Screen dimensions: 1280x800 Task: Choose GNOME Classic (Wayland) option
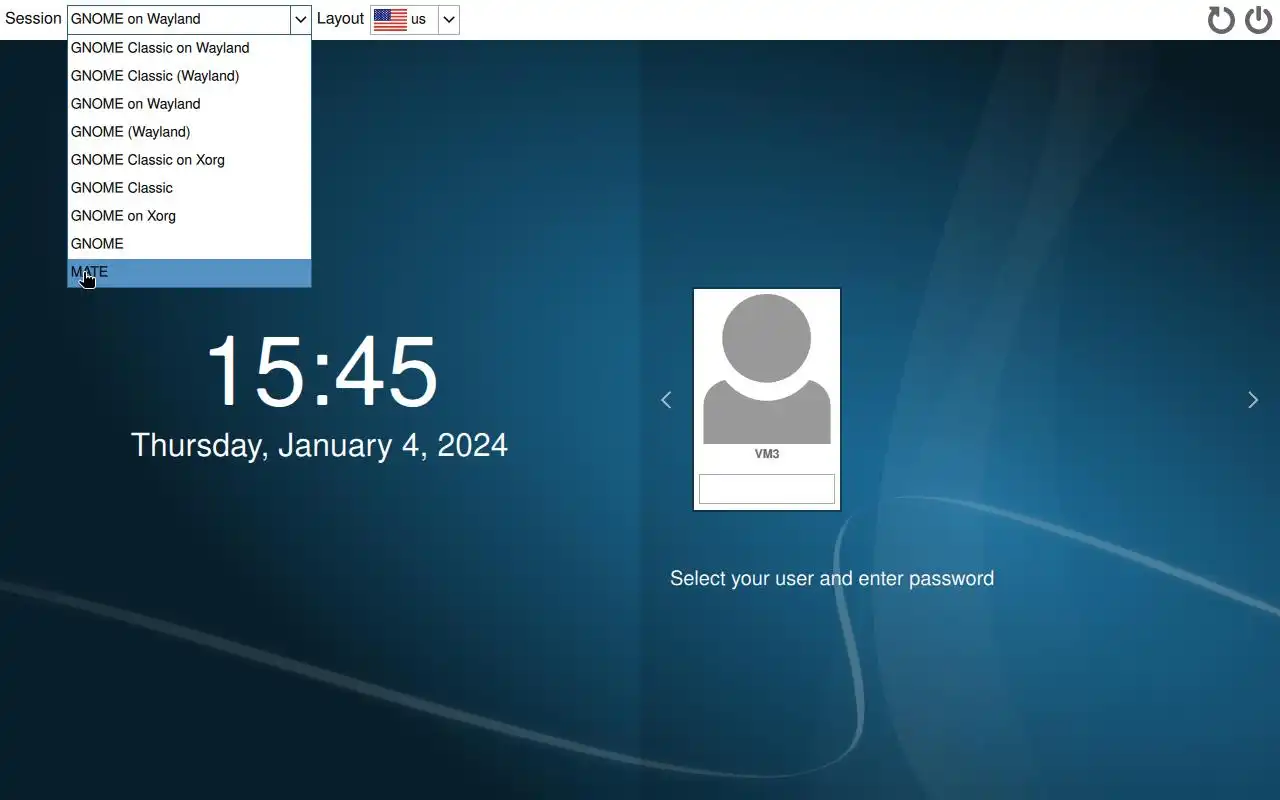189,76
